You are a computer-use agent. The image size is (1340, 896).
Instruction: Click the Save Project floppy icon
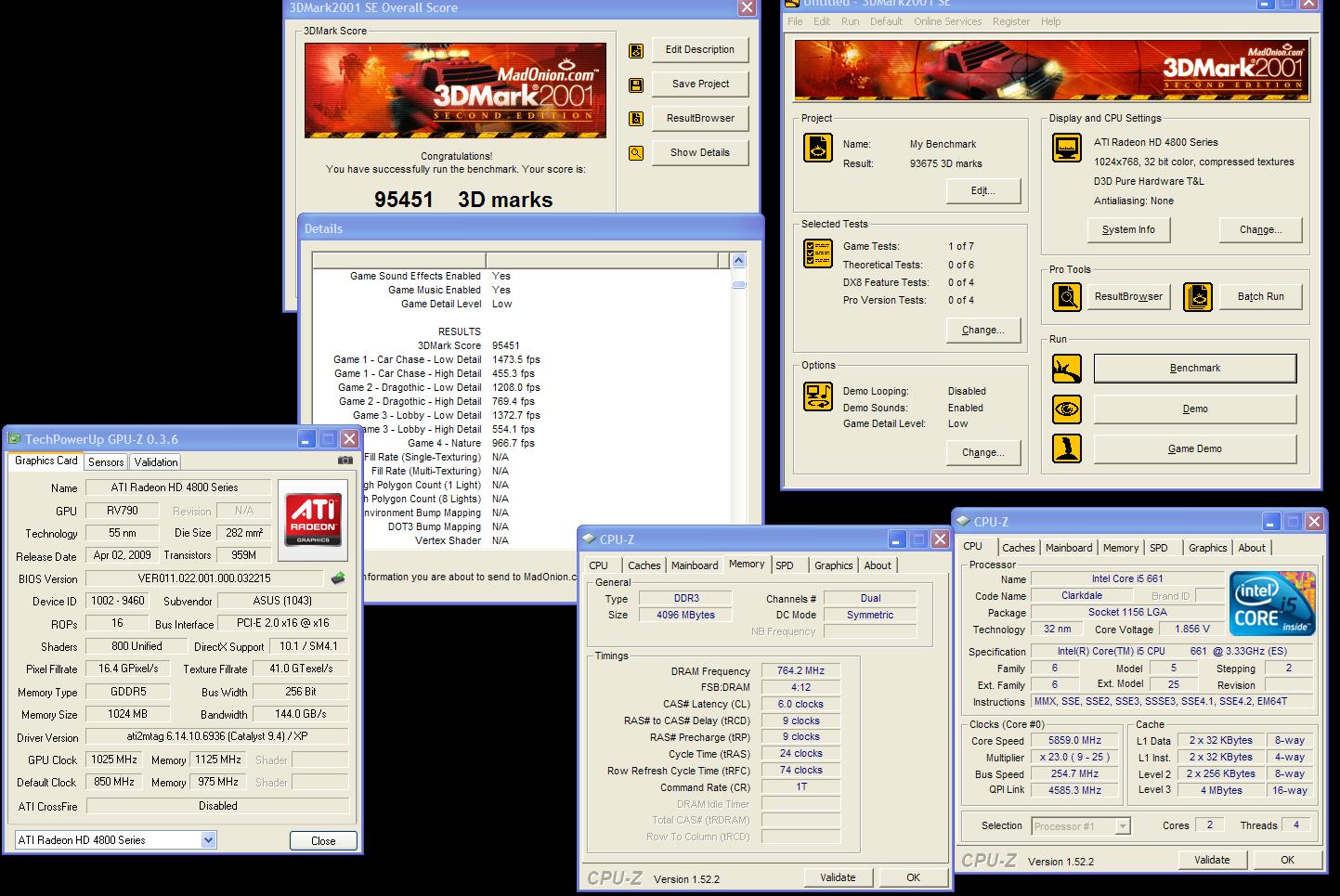pos(636,85)
